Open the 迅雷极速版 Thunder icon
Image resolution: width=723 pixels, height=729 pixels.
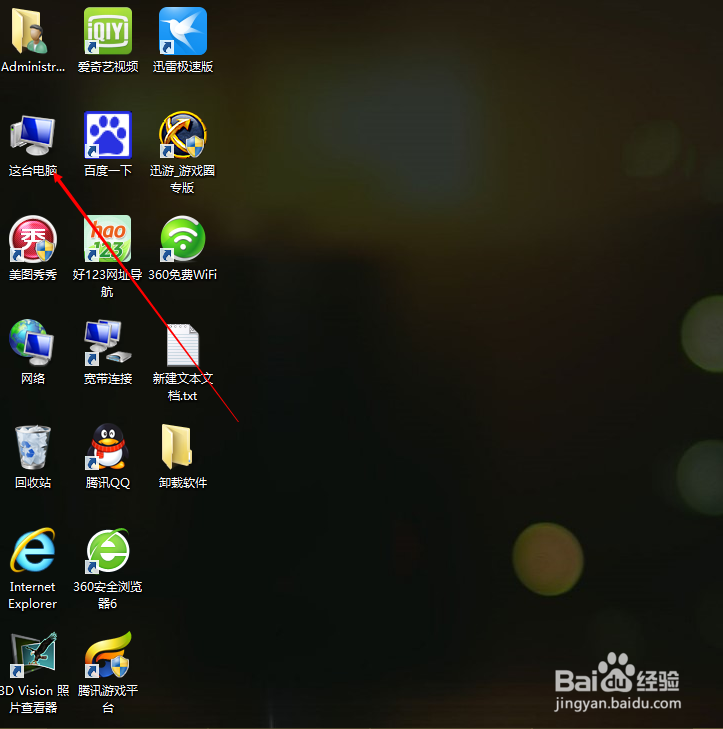pos(183,31)
